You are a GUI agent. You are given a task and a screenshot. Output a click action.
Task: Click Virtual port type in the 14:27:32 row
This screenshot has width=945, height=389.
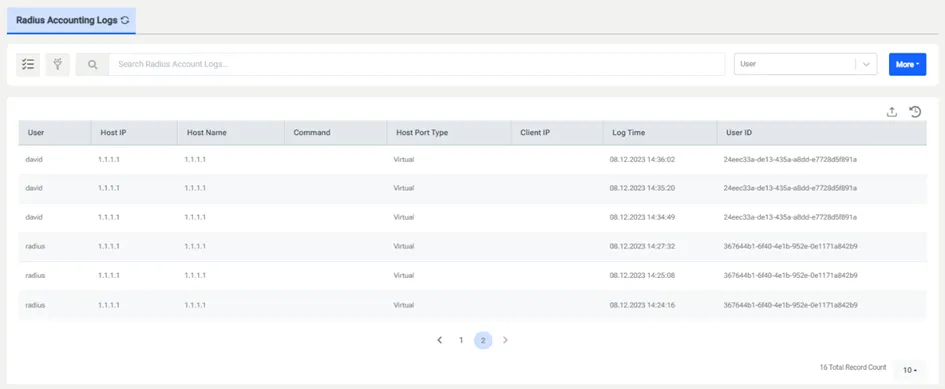[x=404, y=247]
